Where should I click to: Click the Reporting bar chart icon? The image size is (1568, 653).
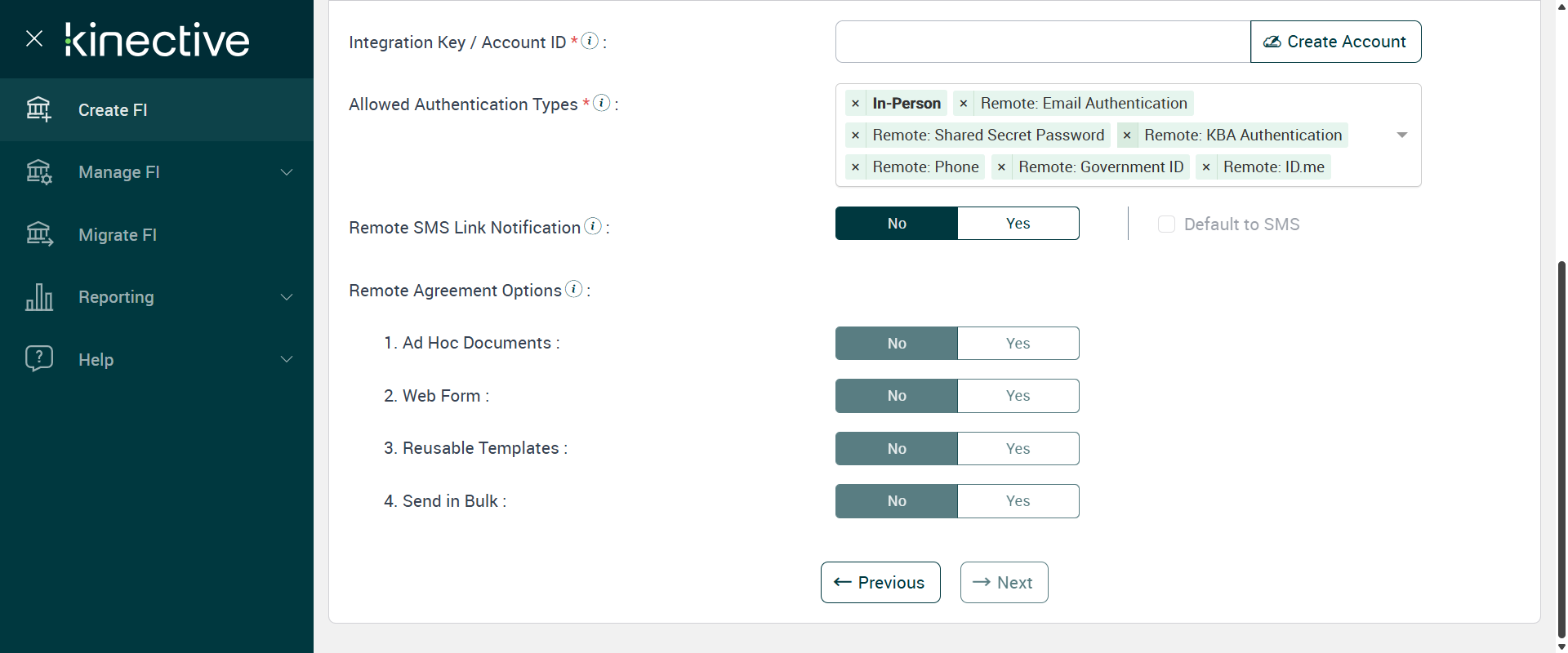click(x=38, y=297)
